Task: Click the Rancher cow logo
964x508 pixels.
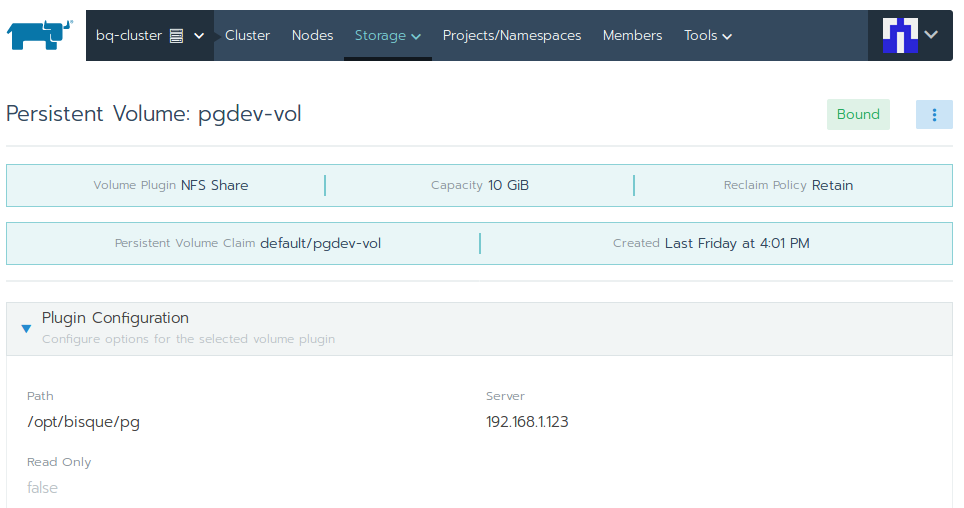Action: coord(40,35)
